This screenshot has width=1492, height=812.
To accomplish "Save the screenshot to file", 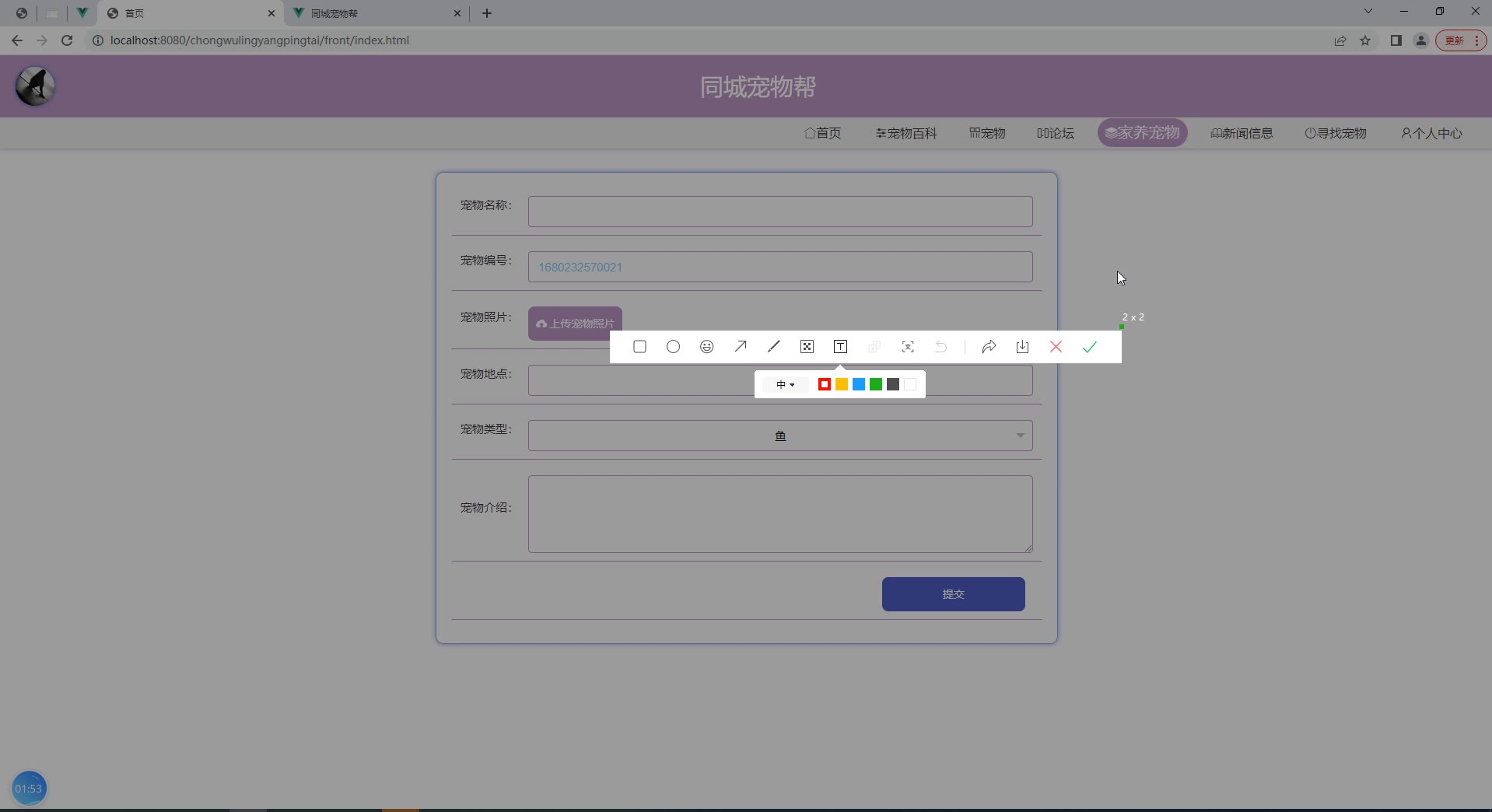I will pyautogui.click(x=1022, y=347).
